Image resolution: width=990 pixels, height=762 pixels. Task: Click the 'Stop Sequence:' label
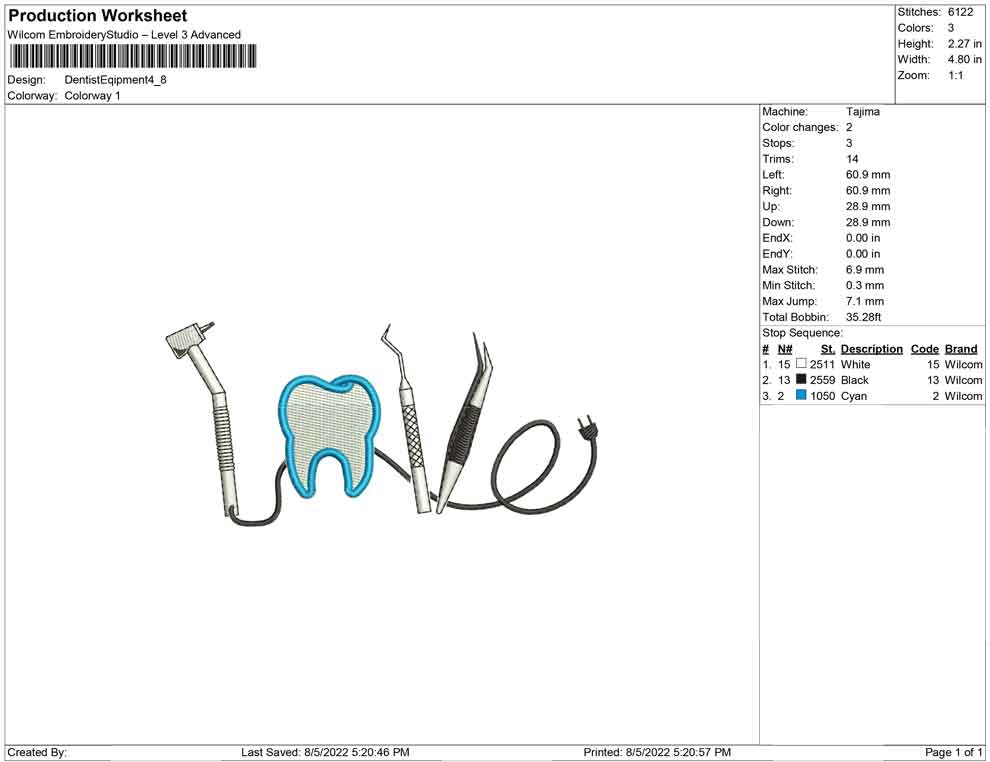(x=802, y=333)
